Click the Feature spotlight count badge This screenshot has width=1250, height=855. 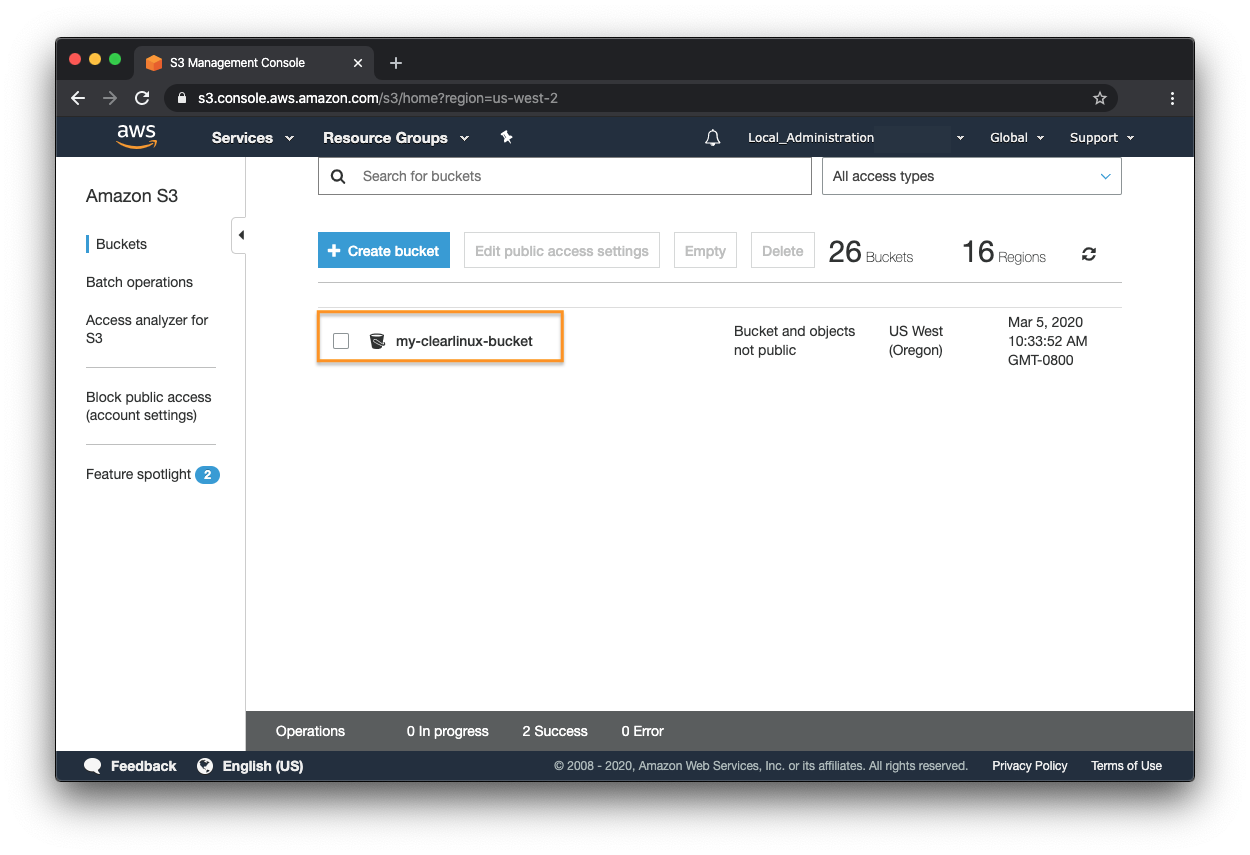pyautogui.click(x=207, y=475)
